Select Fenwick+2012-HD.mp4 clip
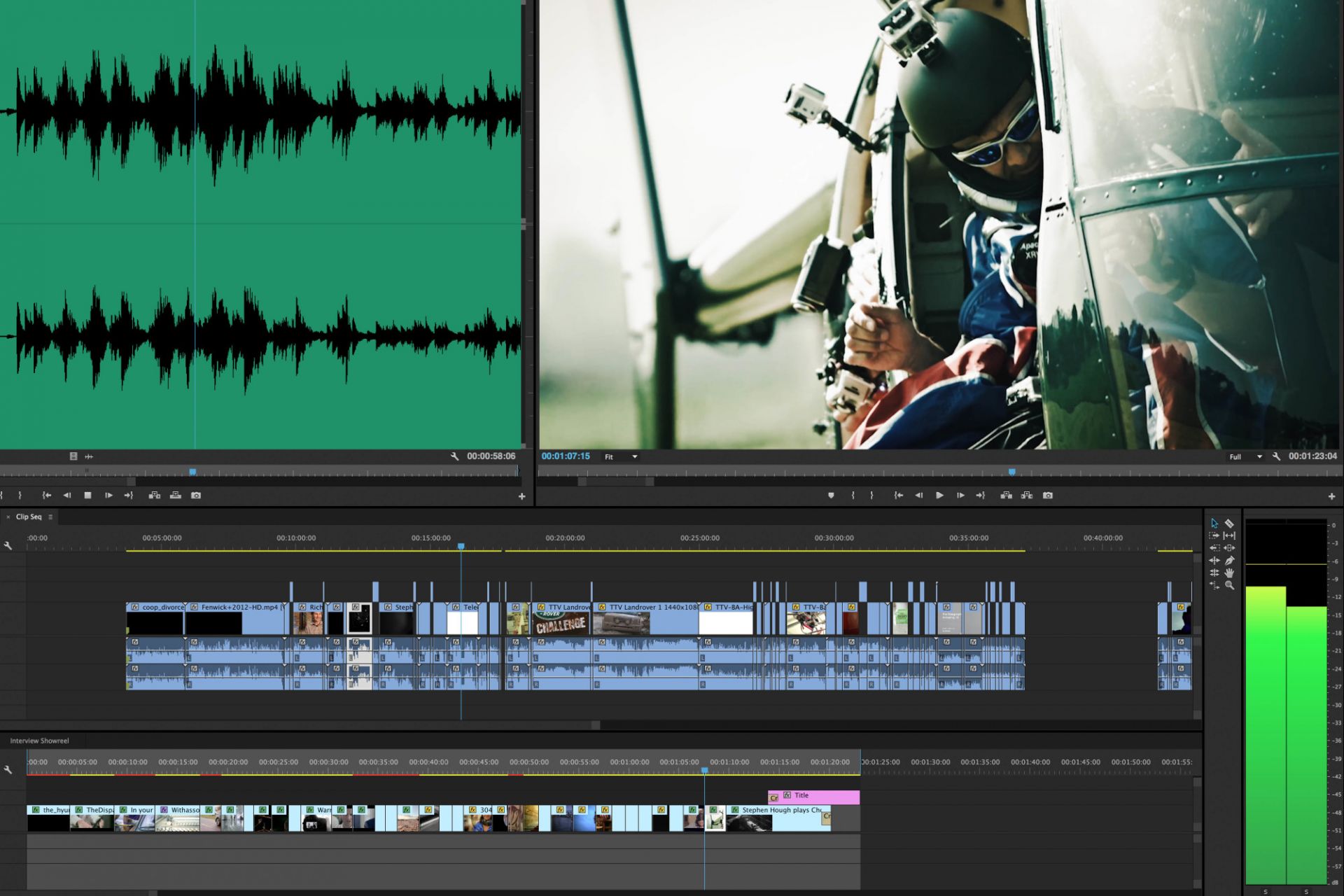Viewport: 1344px width, 896px height. tap(237, 619)
